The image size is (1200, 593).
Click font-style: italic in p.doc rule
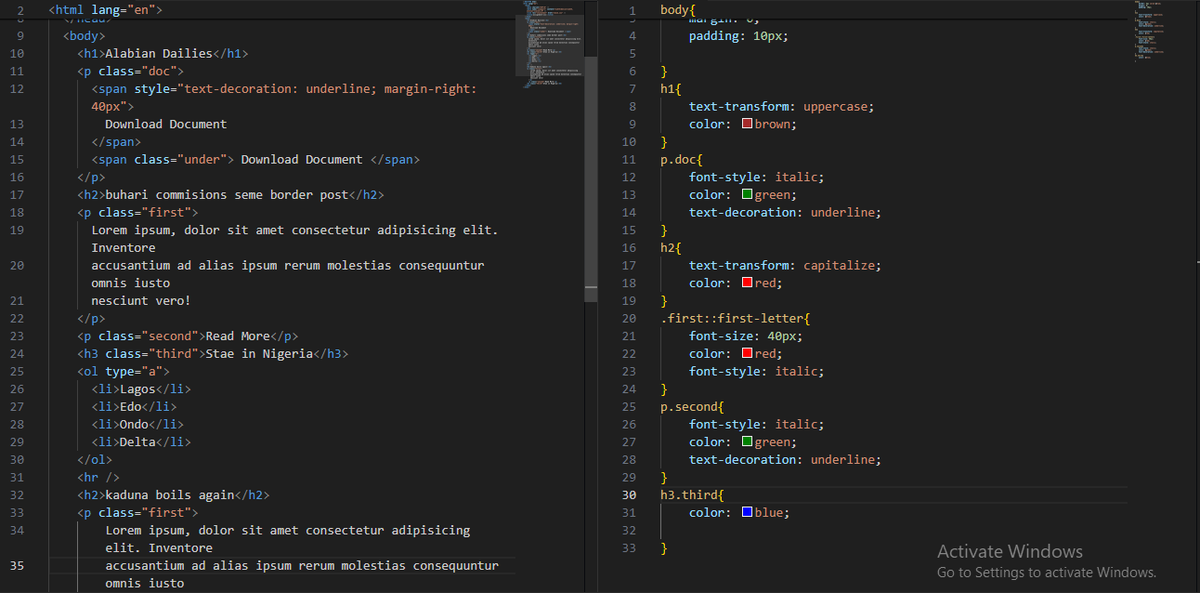[757, 177]
